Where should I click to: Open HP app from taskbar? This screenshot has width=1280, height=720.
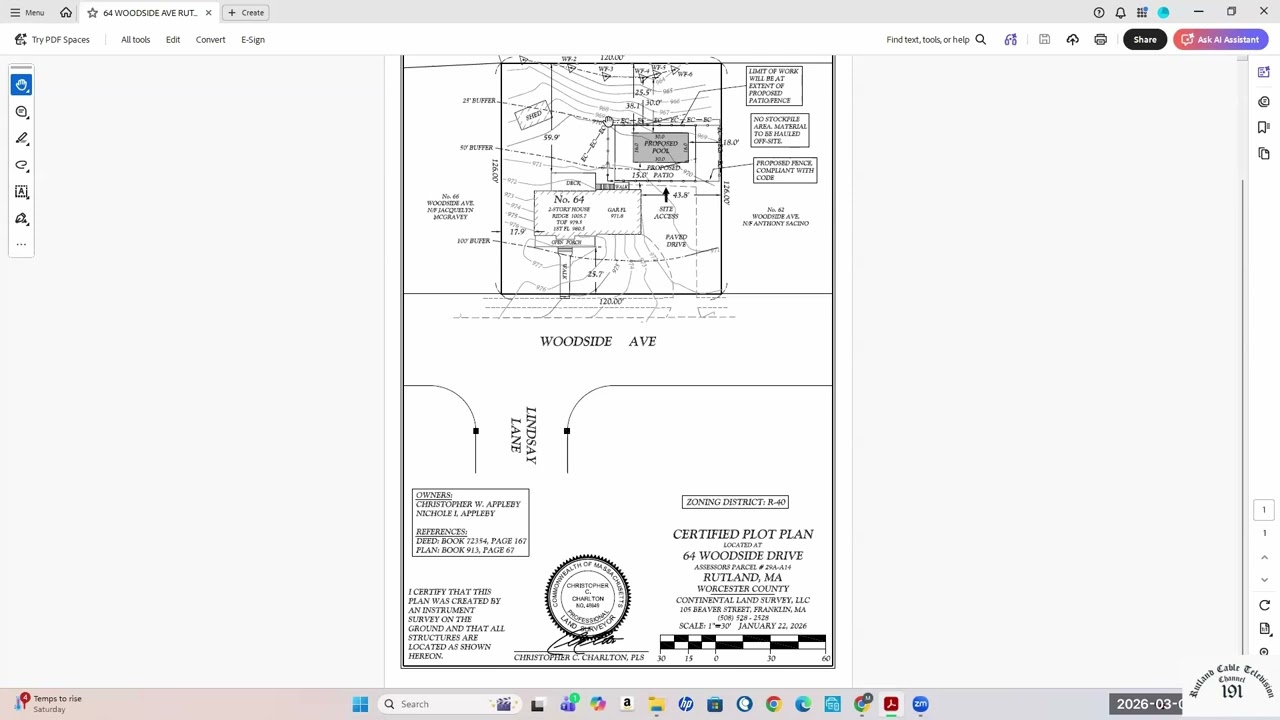pyautogui.click(x=686, y=704)
